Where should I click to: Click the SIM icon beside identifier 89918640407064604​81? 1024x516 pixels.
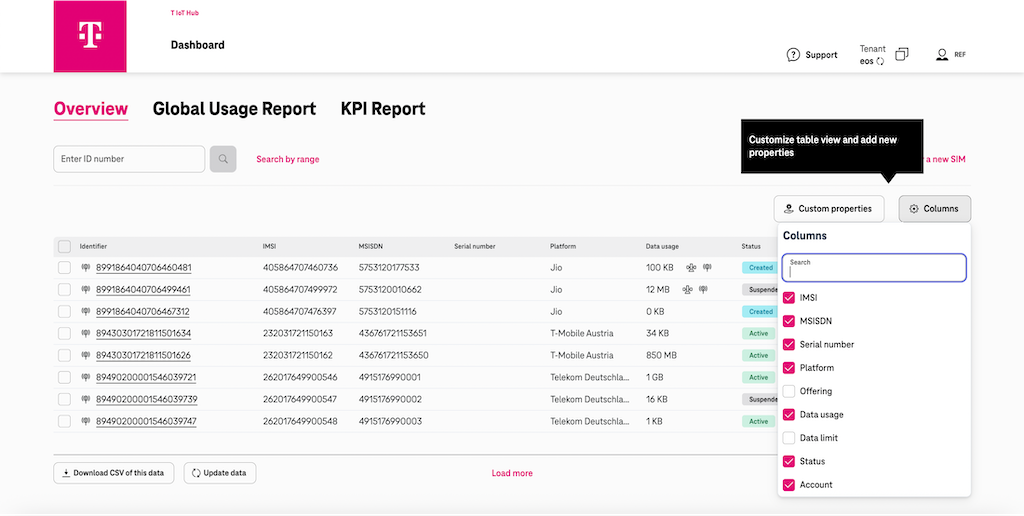pos(84,268)
